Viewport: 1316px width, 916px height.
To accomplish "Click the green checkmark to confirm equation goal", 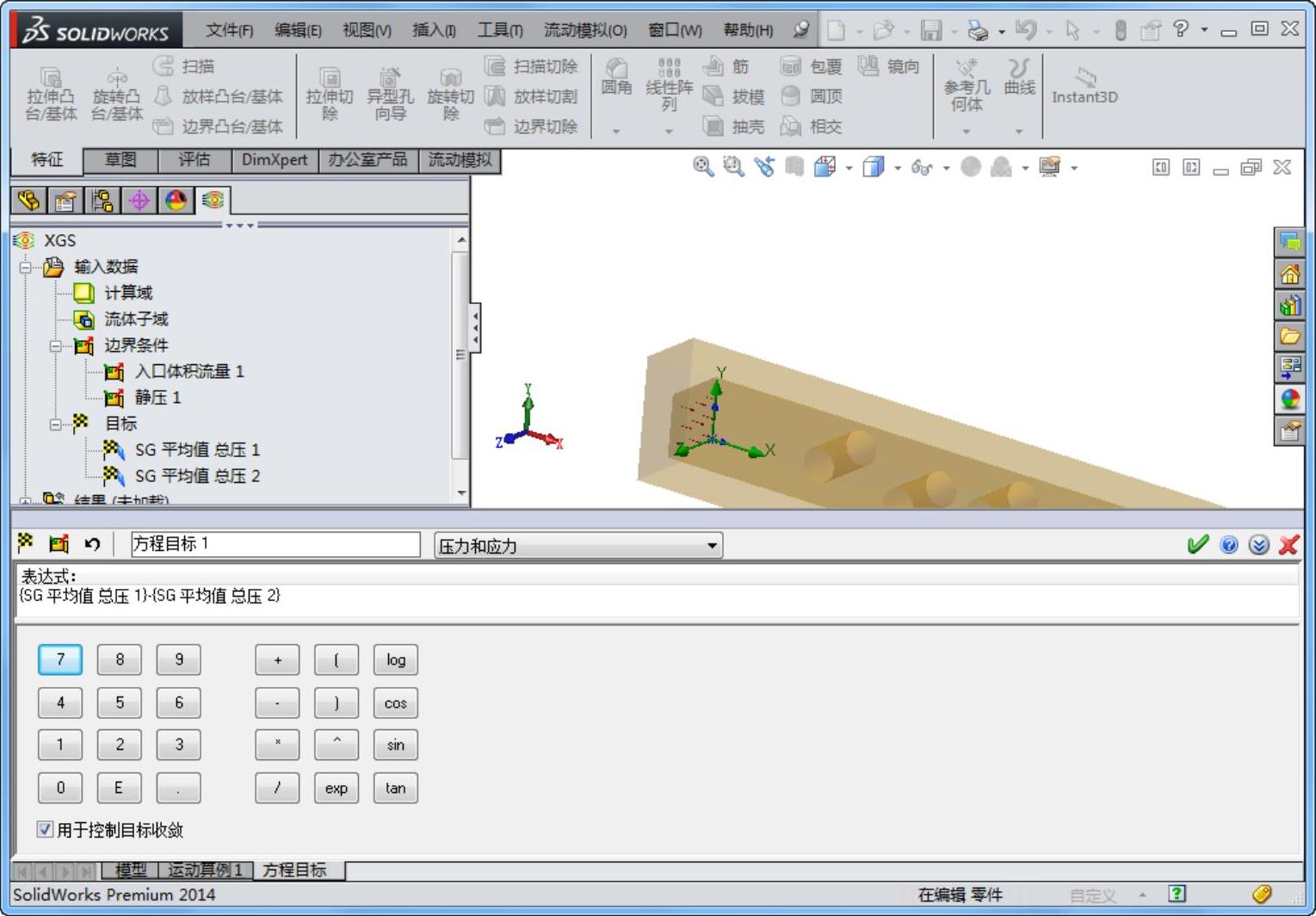I will [x=1196, y=544].
